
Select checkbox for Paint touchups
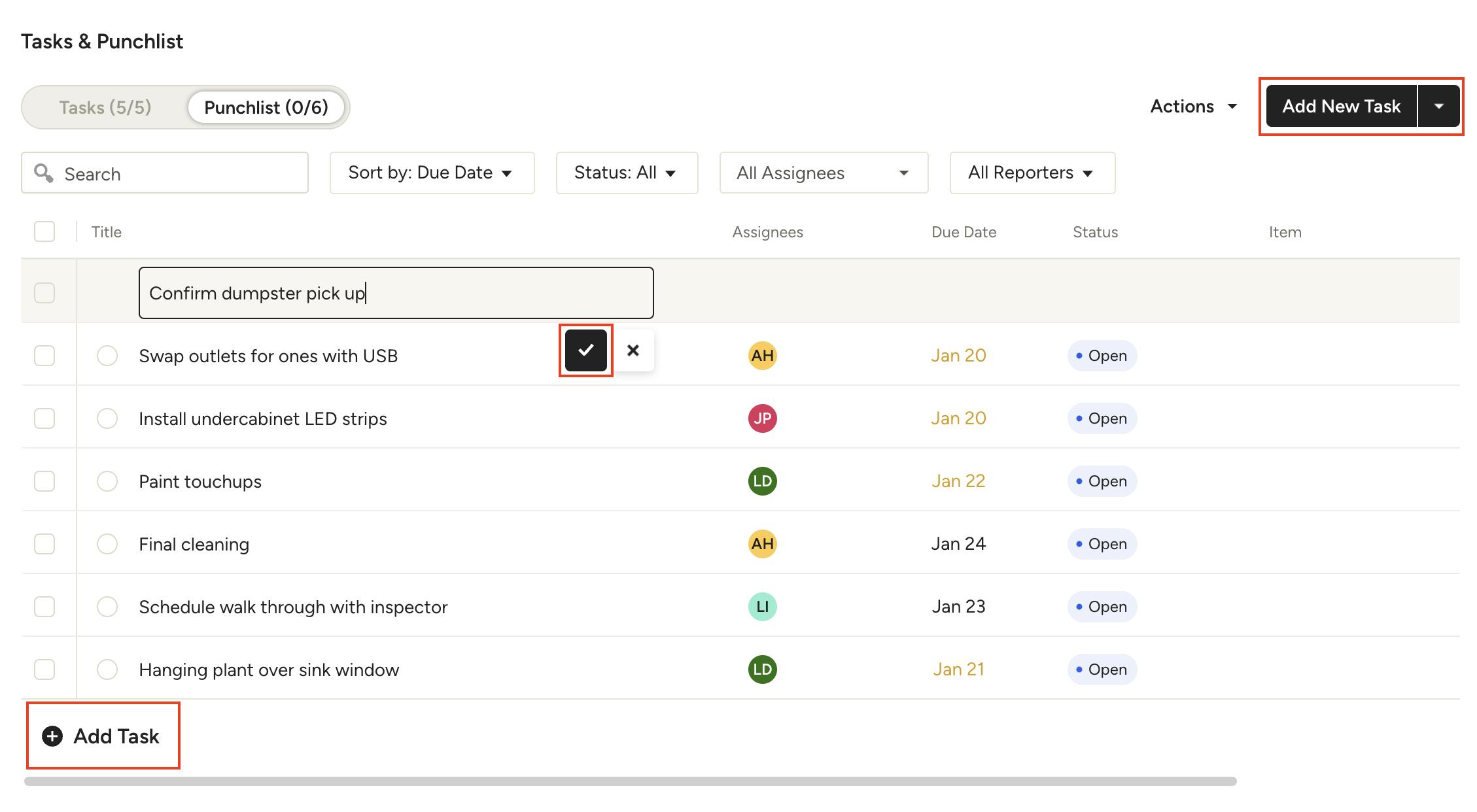[44, 481]
